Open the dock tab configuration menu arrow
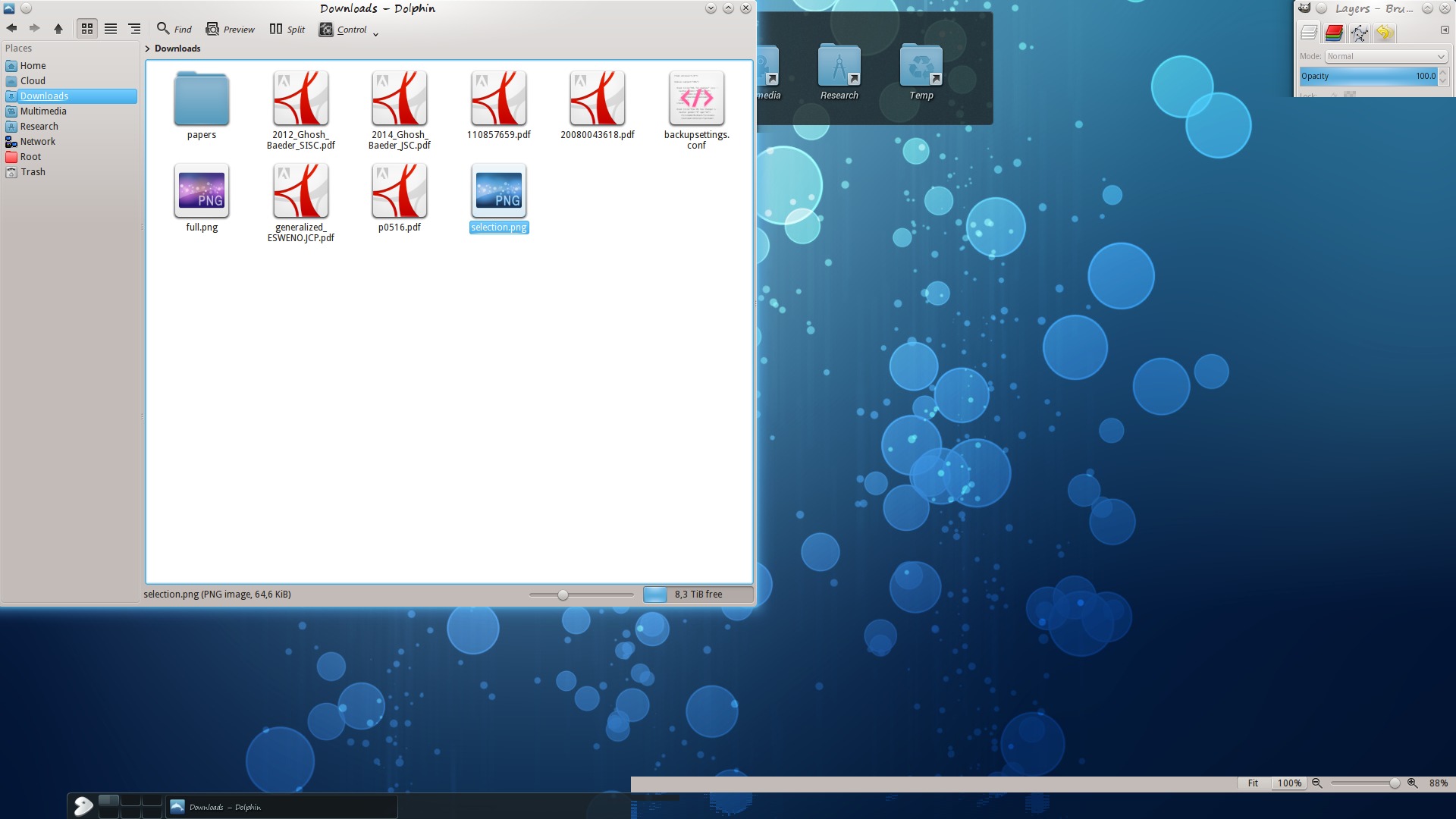The height and width of the screenshot is (819, 1456). pos(1445,30)
